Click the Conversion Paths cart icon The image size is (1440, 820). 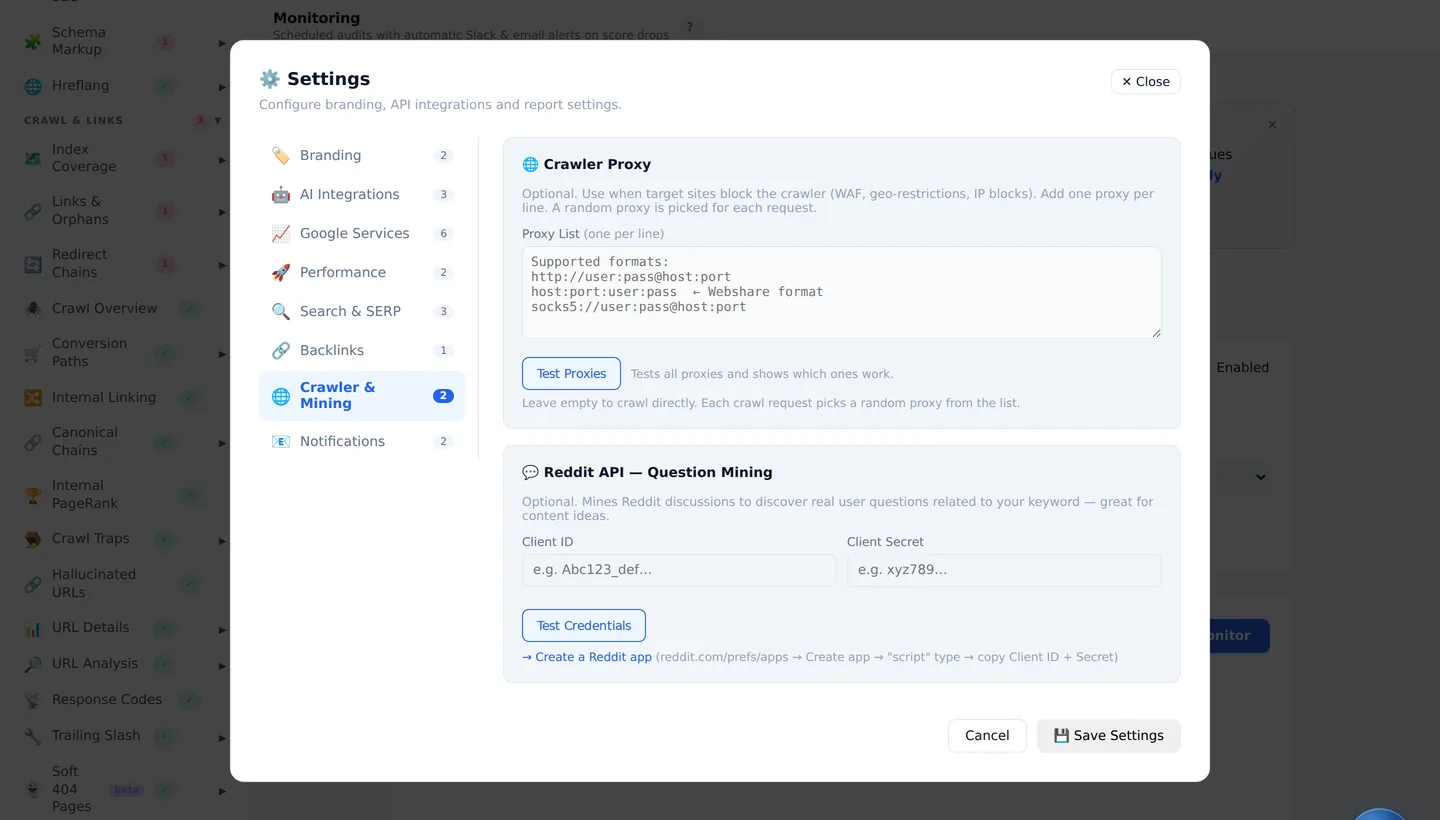point(33,352)
